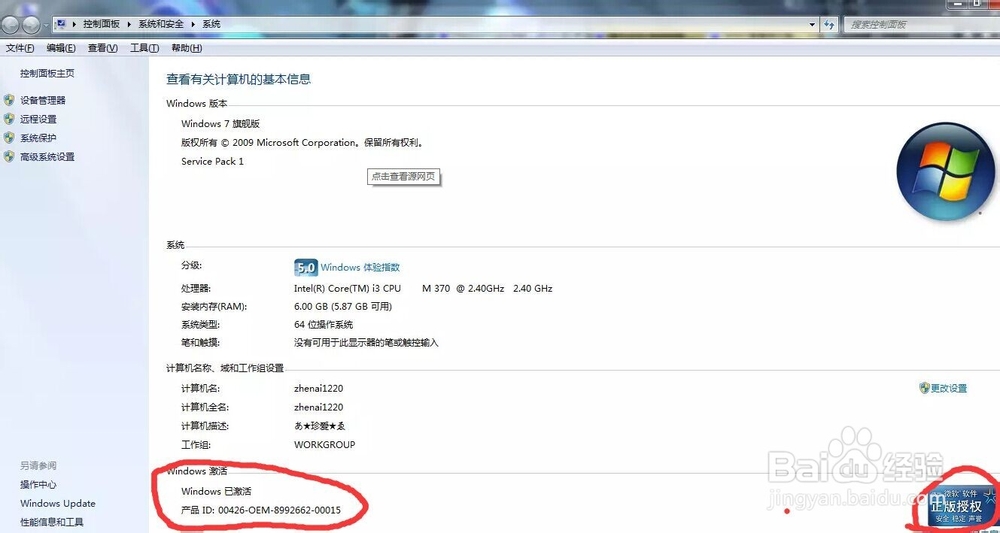Click the shield icon beside 系统保护
Image resolution: width=1000 pixels, height=533 pixels.
click(x=9, y=138)
